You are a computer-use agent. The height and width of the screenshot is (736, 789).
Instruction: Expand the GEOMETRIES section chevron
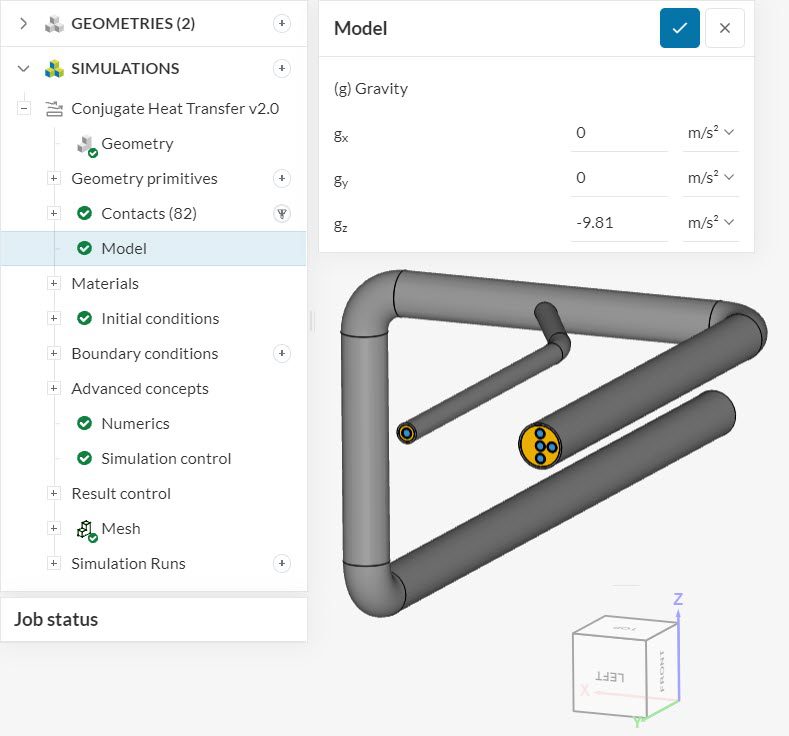pyautogui.click(x=24, y=23)
